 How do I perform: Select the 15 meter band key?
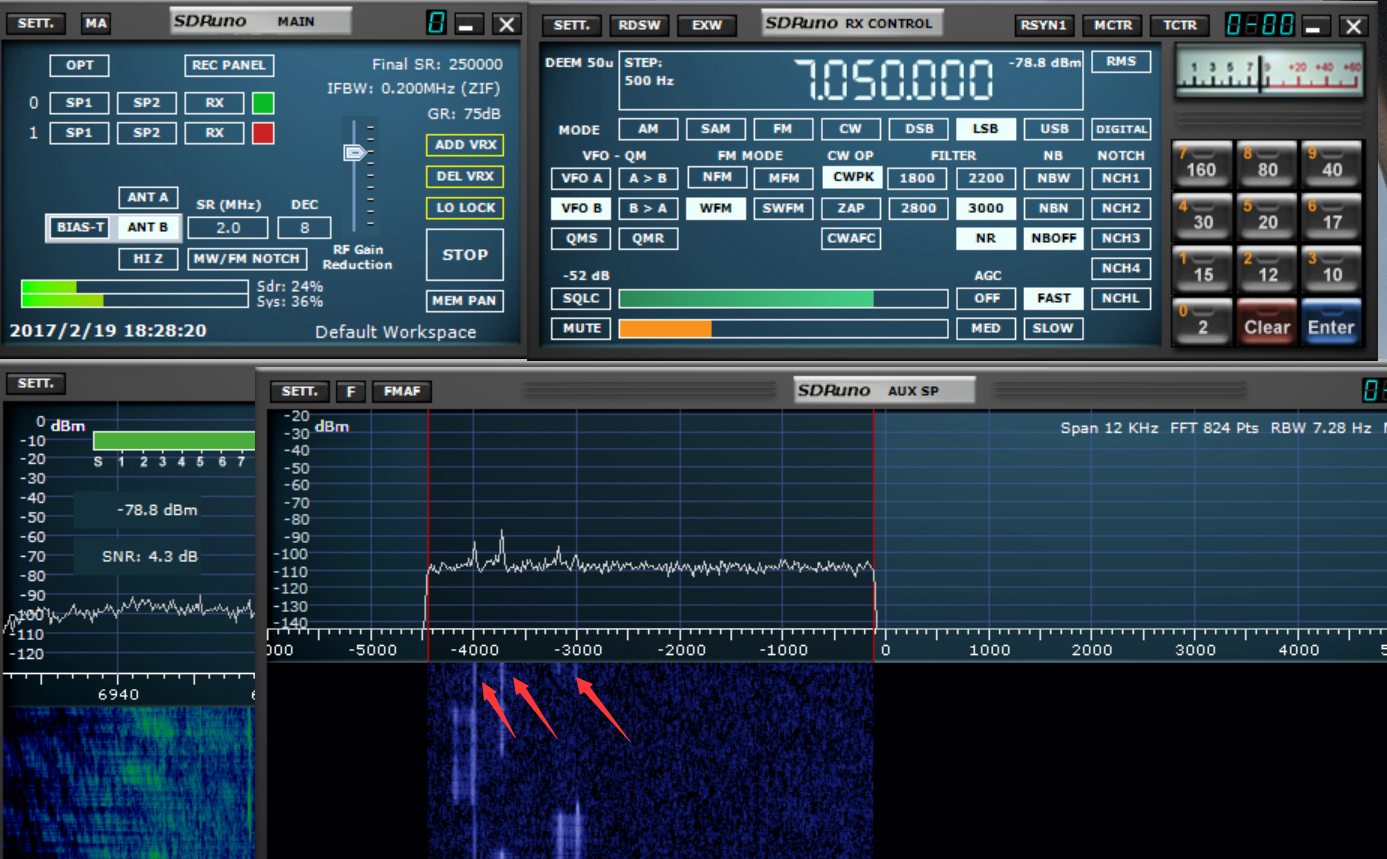pyautogui.click(x=1202, y=269)
